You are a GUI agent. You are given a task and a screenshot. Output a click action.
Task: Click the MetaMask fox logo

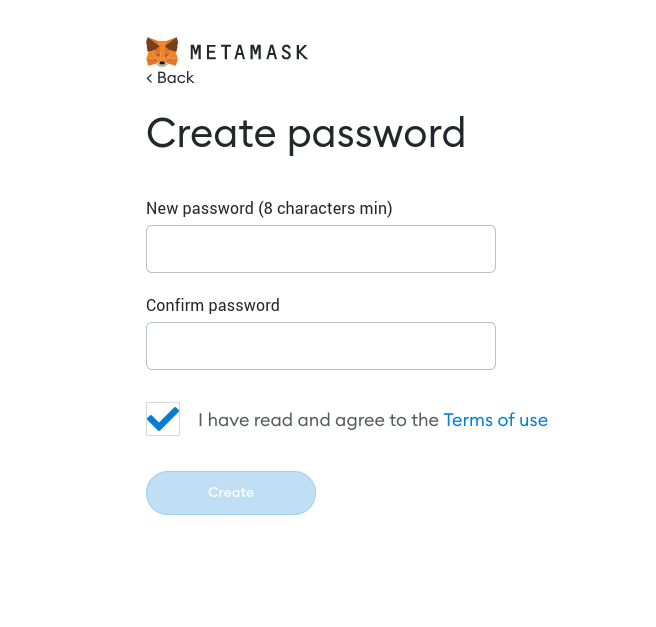pos(162,52)
